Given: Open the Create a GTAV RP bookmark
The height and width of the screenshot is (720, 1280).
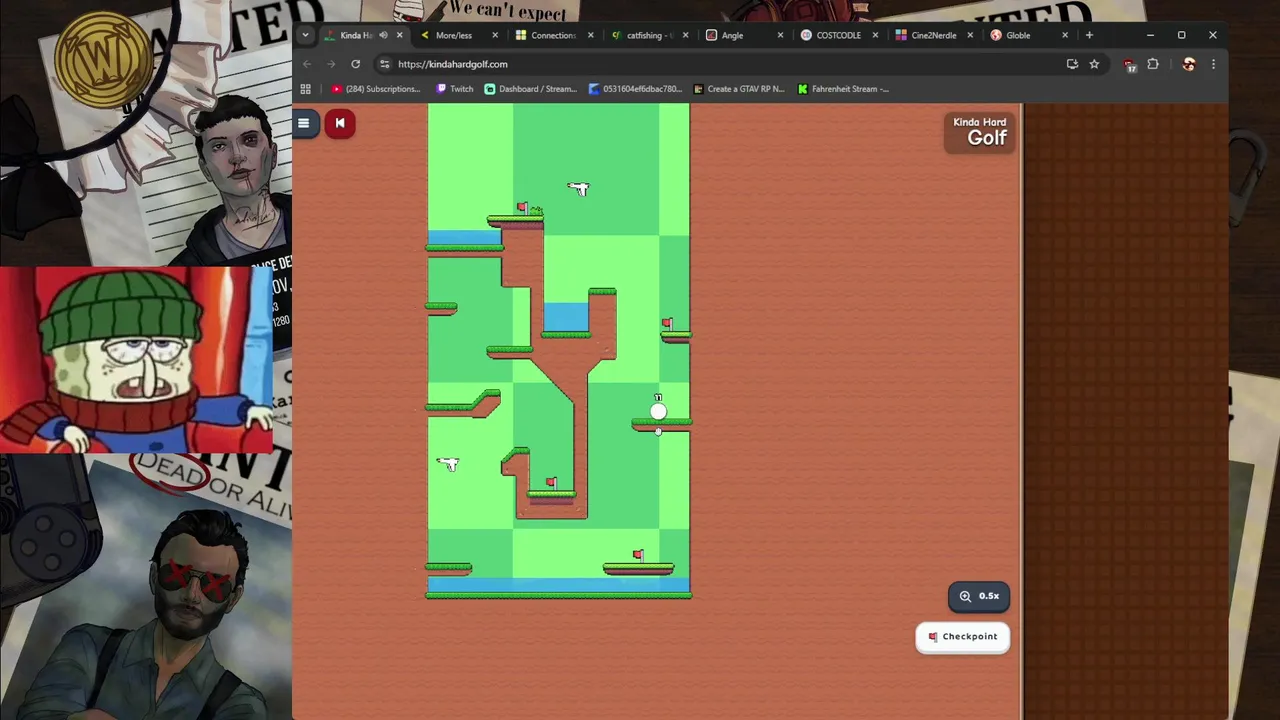Looking at the screenshot, I should (x=739, y=89).
